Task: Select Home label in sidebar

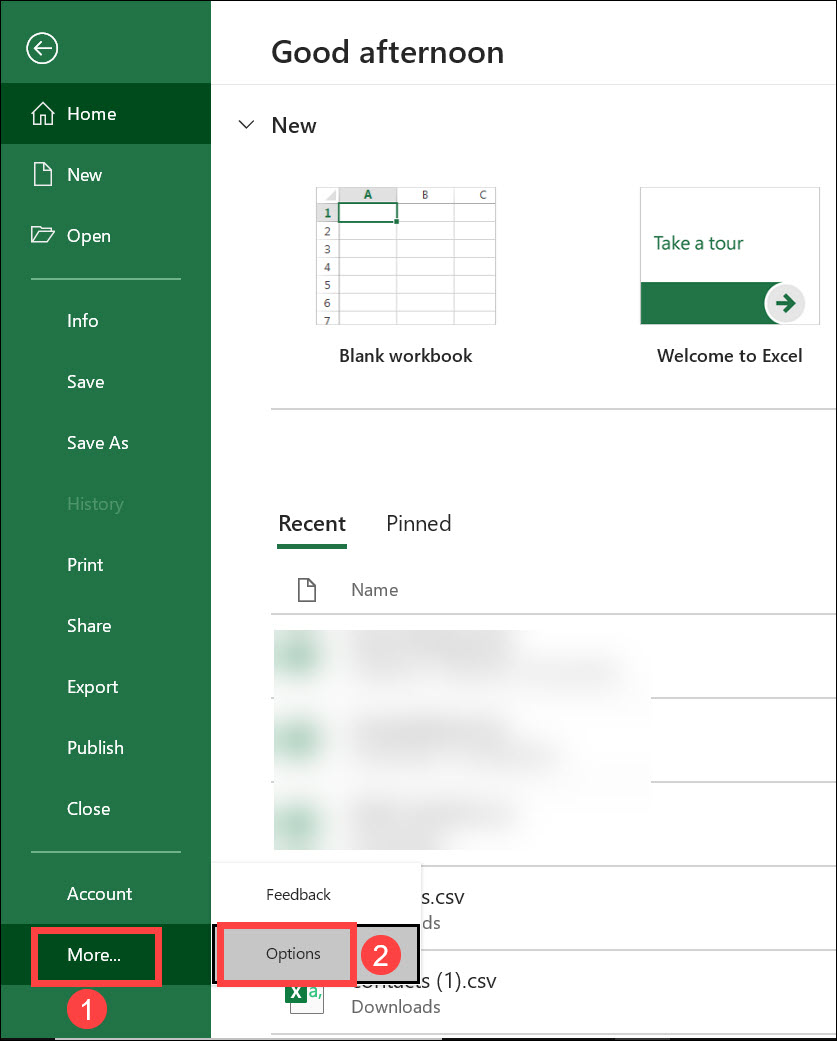Action: [92, 114]
